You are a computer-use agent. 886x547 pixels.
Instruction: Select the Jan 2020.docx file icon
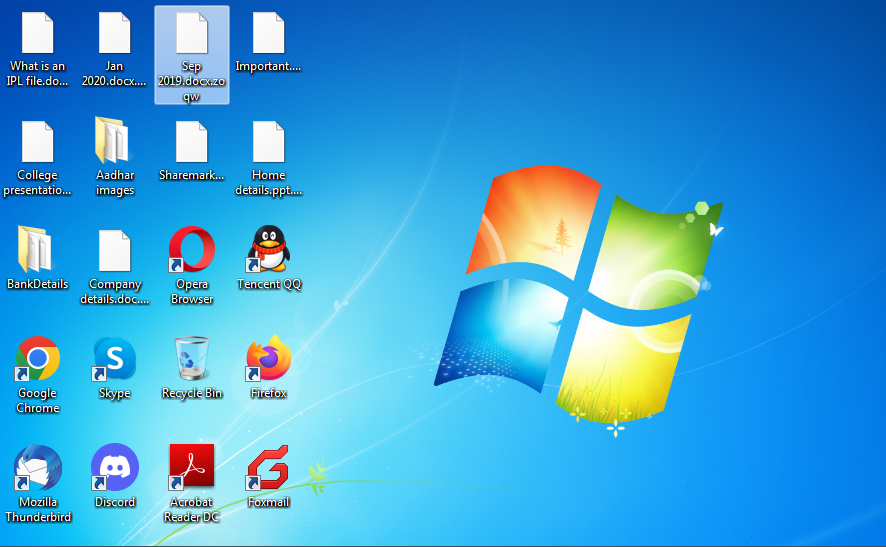click(x=115, y=33)
